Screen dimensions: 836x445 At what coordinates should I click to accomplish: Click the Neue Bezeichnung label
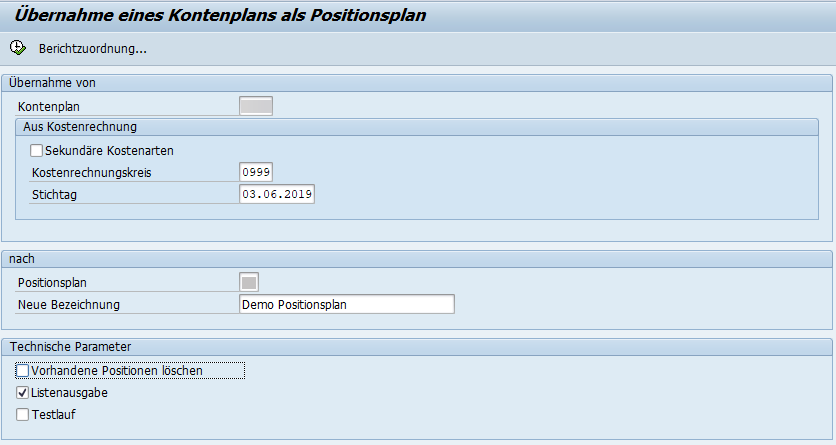coord(69,305)
